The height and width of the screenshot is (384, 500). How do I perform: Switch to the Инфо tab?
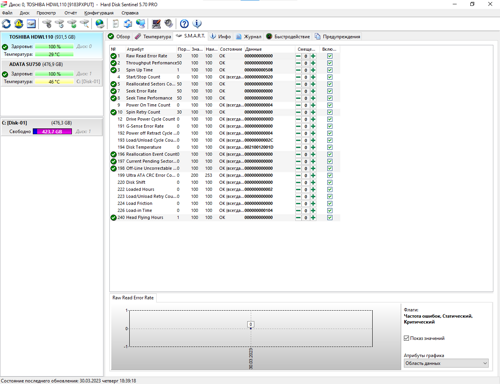tap(220, 36)
